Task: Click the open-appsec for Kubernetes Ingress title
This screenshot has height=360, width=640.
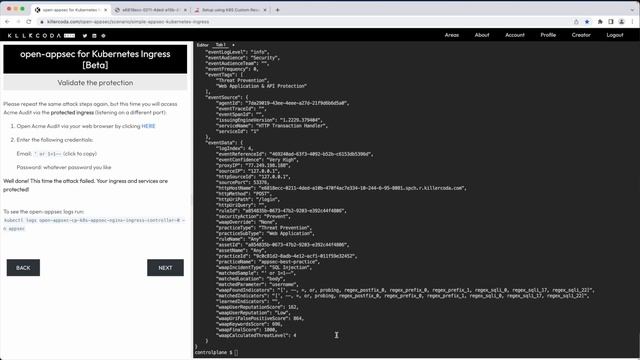Action: click(95, 59)
